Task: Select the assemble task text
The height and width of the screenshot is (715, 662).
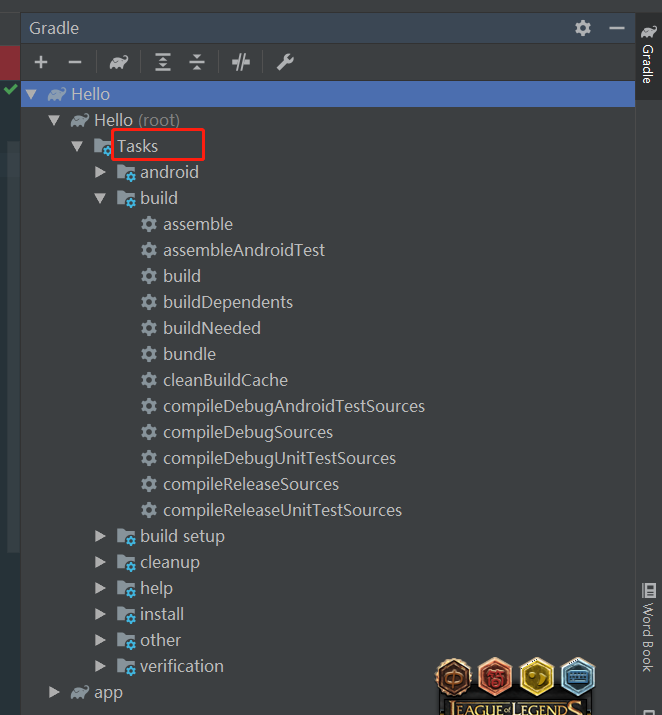Action: click(x=198, y=224)
